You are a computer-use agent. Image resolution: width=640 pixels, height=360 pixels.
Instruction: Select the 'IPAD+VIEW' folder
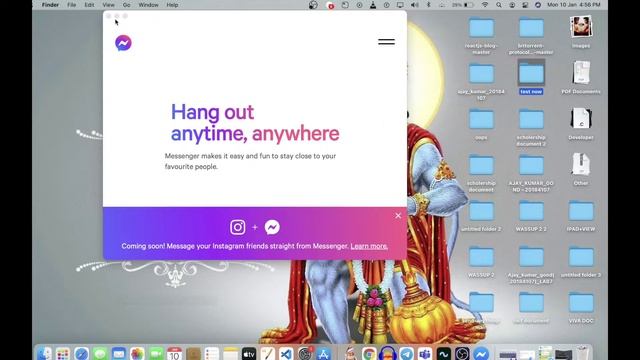(x=581, y=216)
